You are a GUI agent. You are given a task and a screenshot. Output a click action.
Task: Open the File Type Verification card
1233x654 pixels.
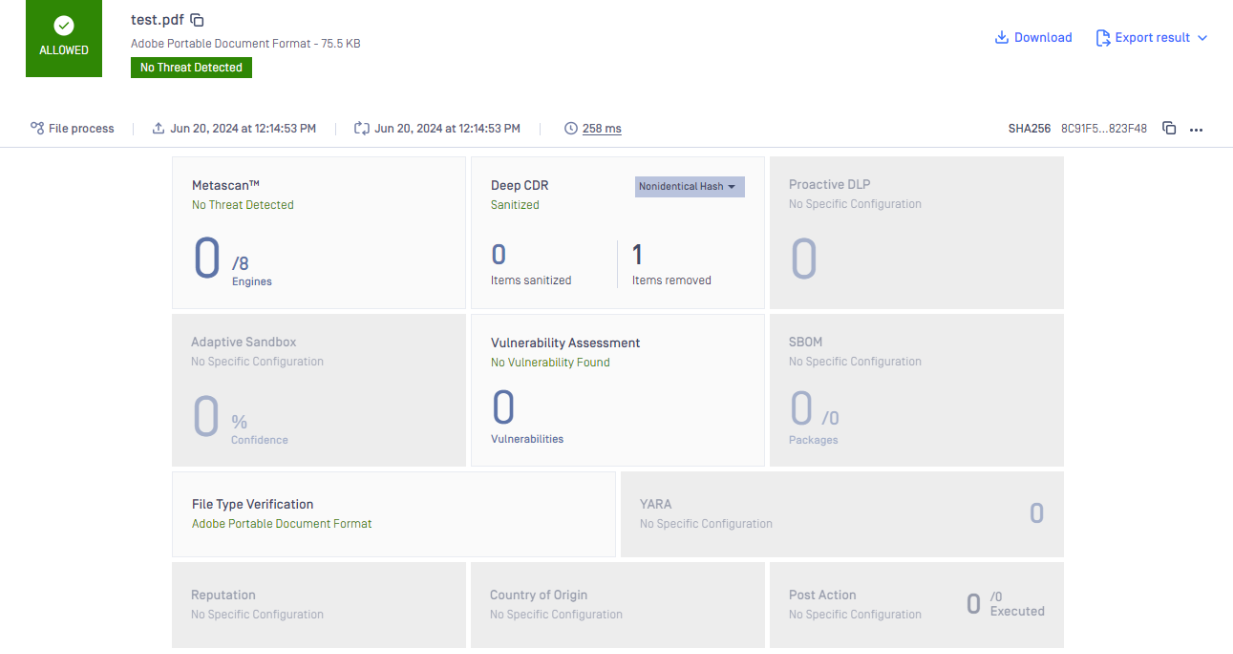(393, 514)
